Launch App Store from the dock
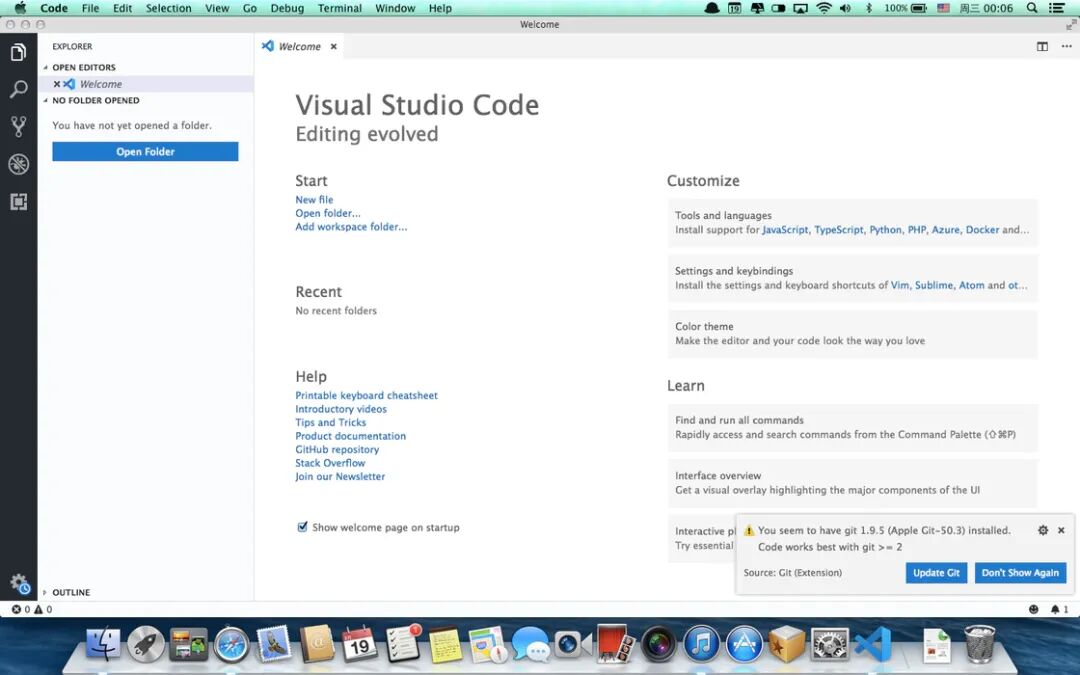 (744, 645)
